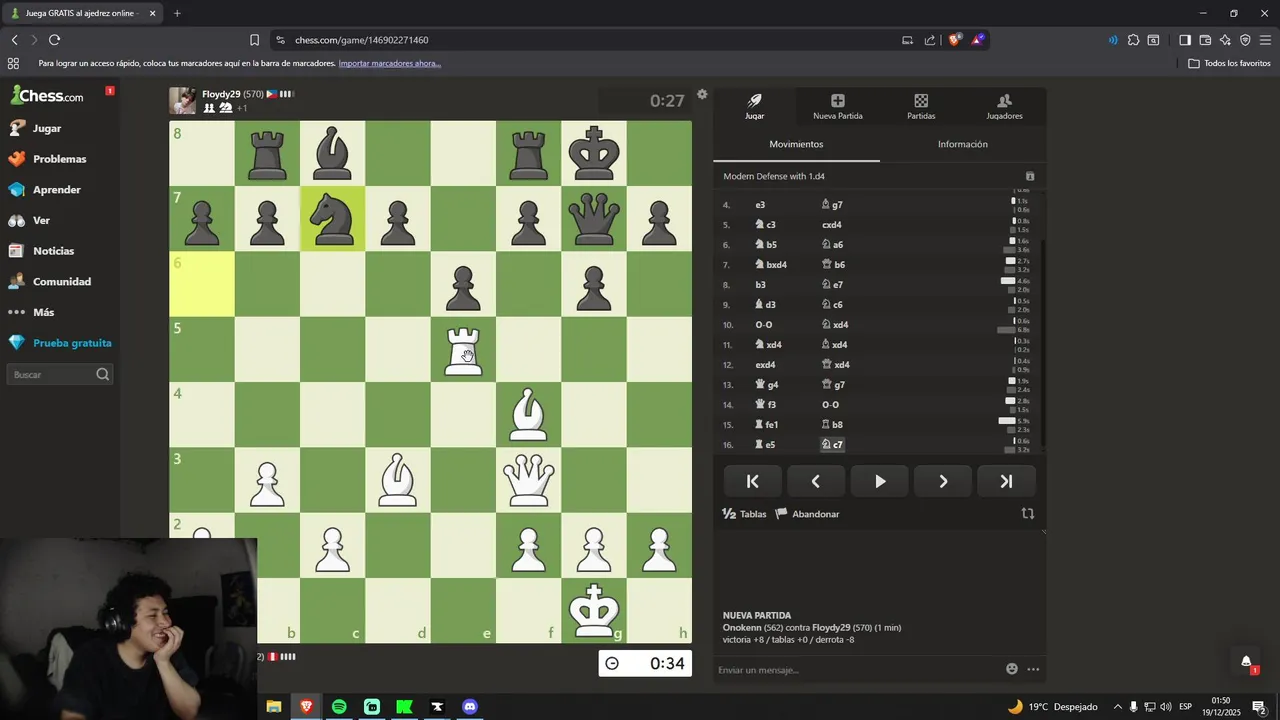Switch to the Información tab
The image size is (1280, 720).
point(962,144)
